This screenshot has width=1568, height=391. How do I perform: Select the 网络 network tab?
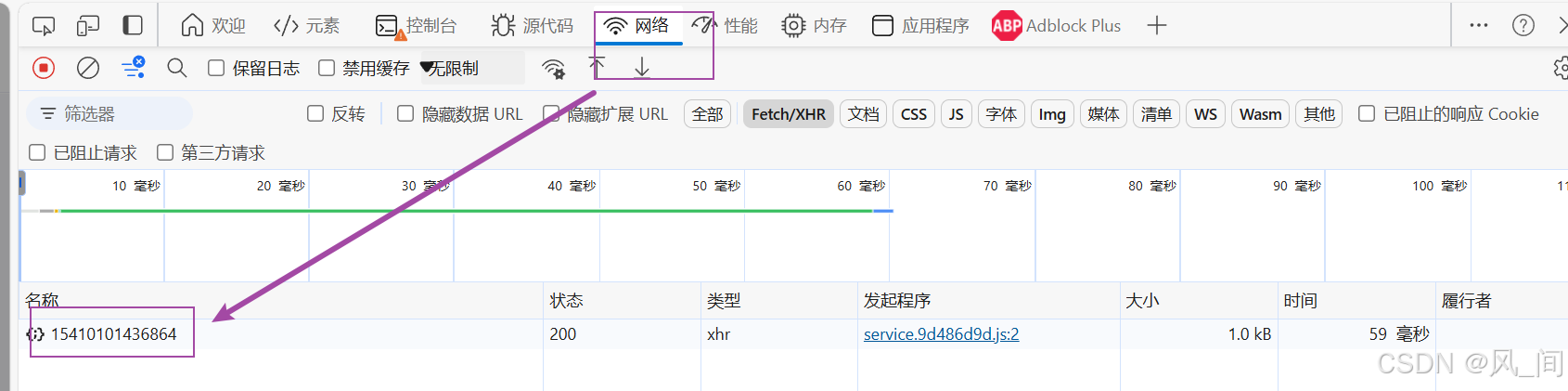pos(637,25)
